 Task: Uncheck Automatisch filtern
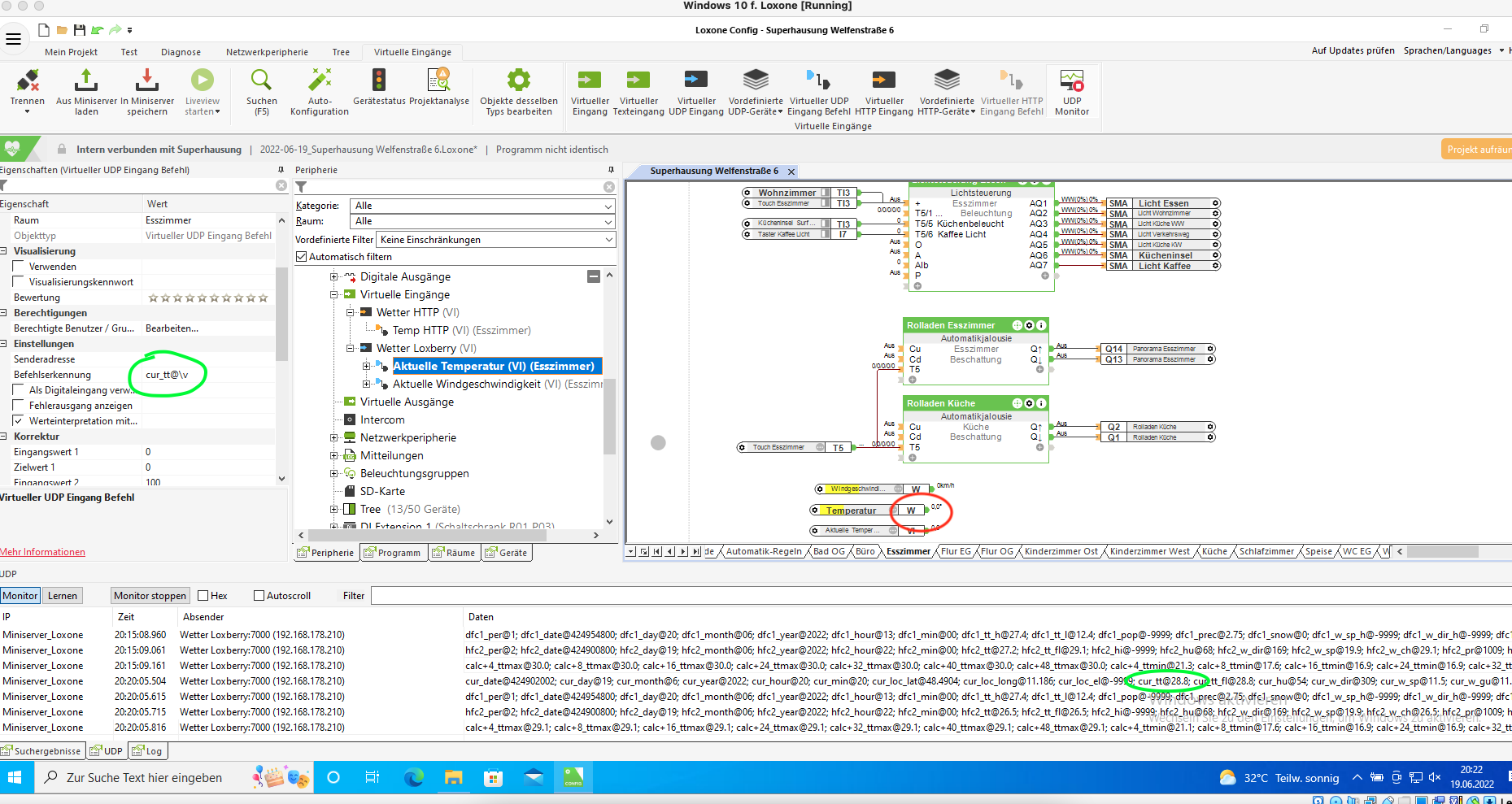302,257
